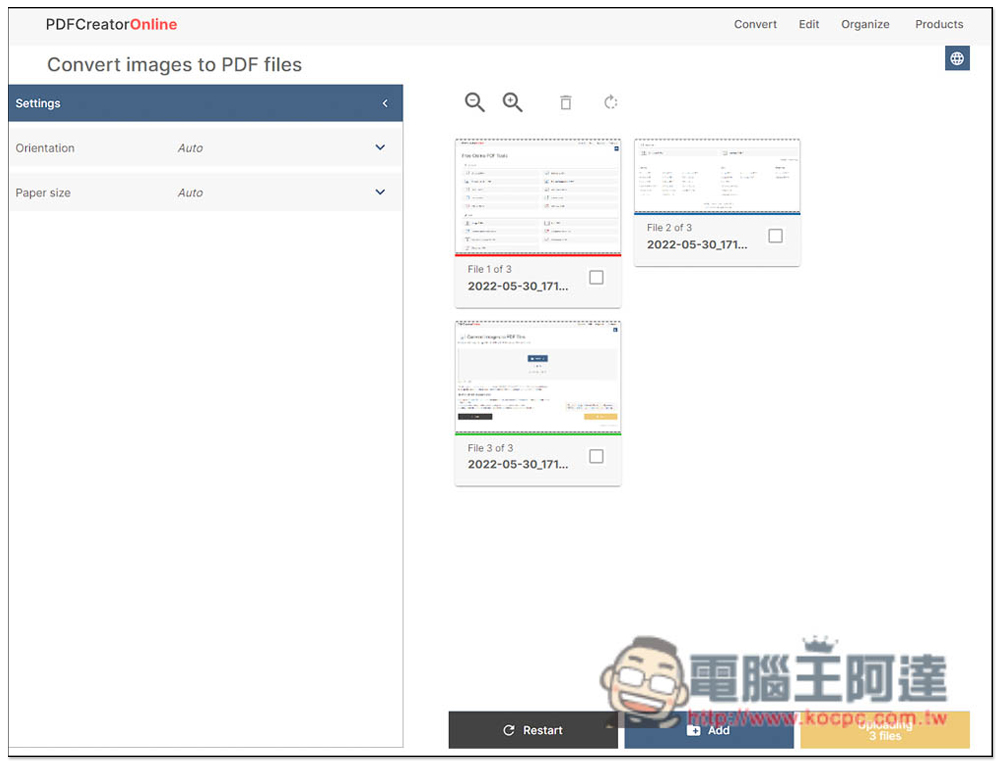This screenshot has height=765, width=1000.
Task: Enable the checkbox for File 3 of 3
Action: pos(596,456)
